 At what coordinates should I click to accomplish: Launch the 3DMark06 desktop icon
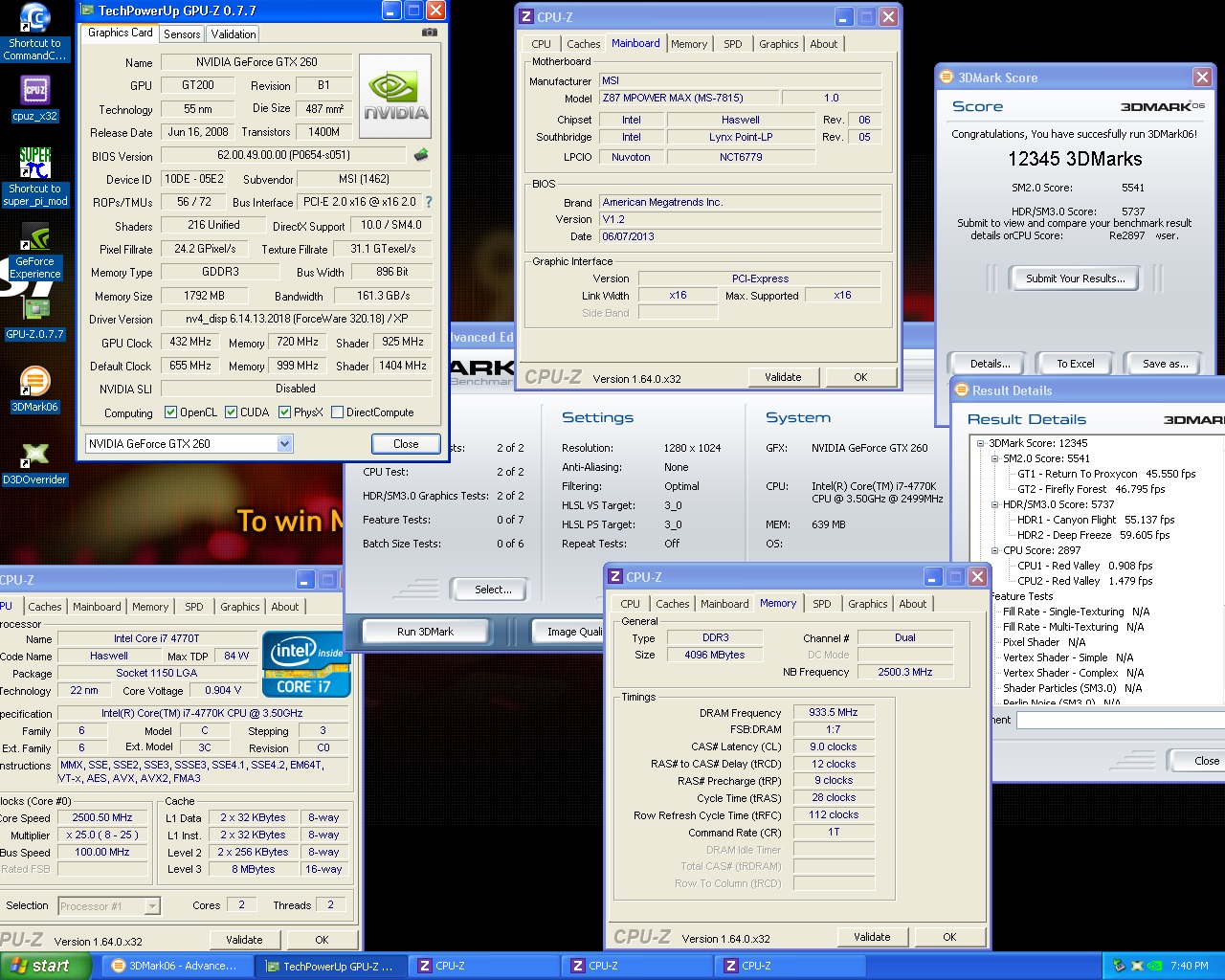click(x=34, y=390)
